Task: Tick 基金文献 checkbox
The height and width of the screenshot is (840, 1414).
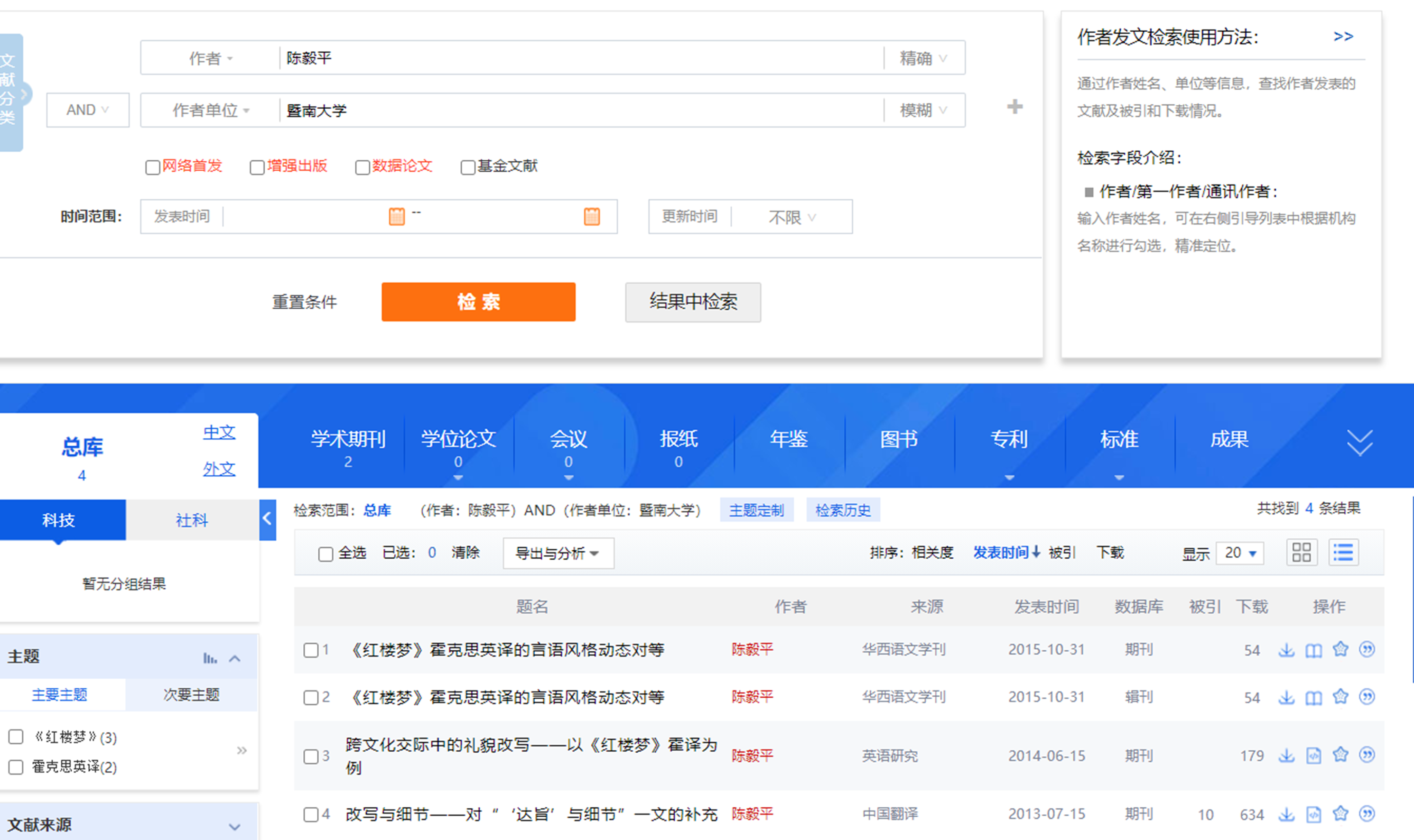Action: [x=467, y=167]
